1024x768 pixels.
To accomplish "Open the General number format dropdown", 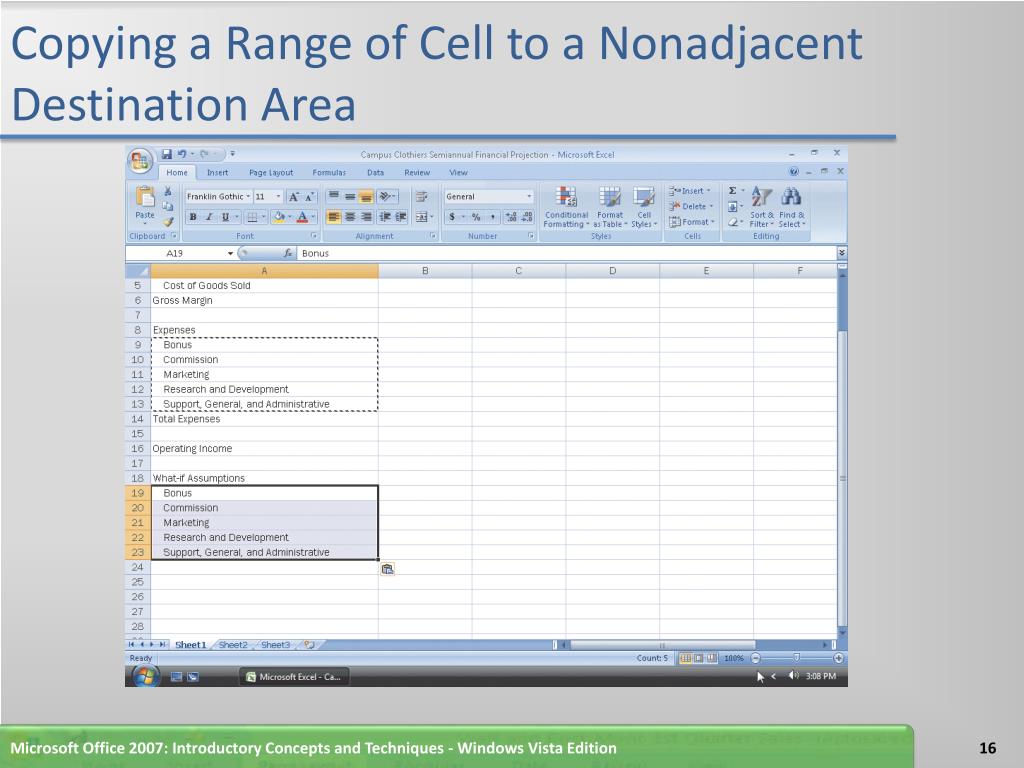I will click(529, 197).
